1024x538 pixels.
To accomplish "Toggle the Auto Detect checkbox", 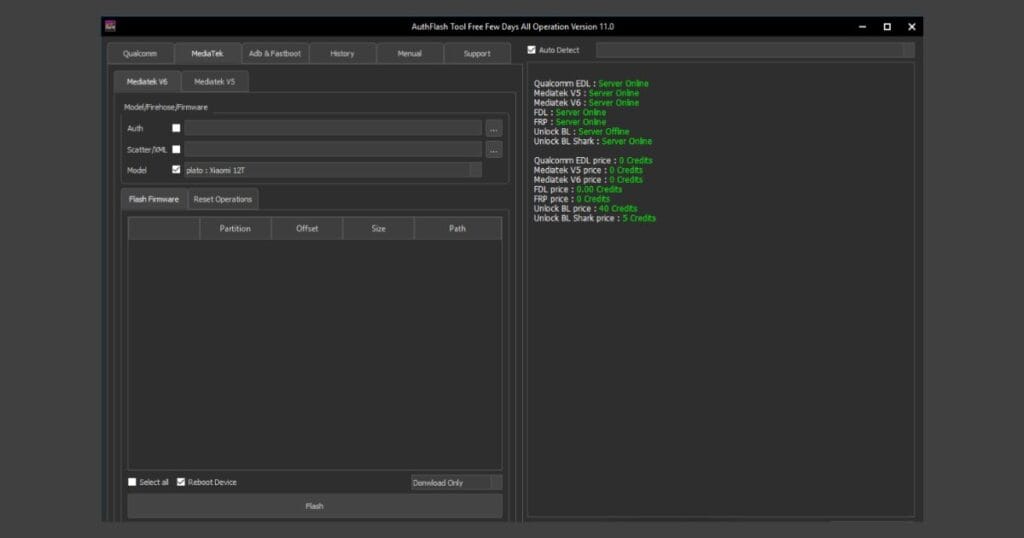I will pos(532,50).
